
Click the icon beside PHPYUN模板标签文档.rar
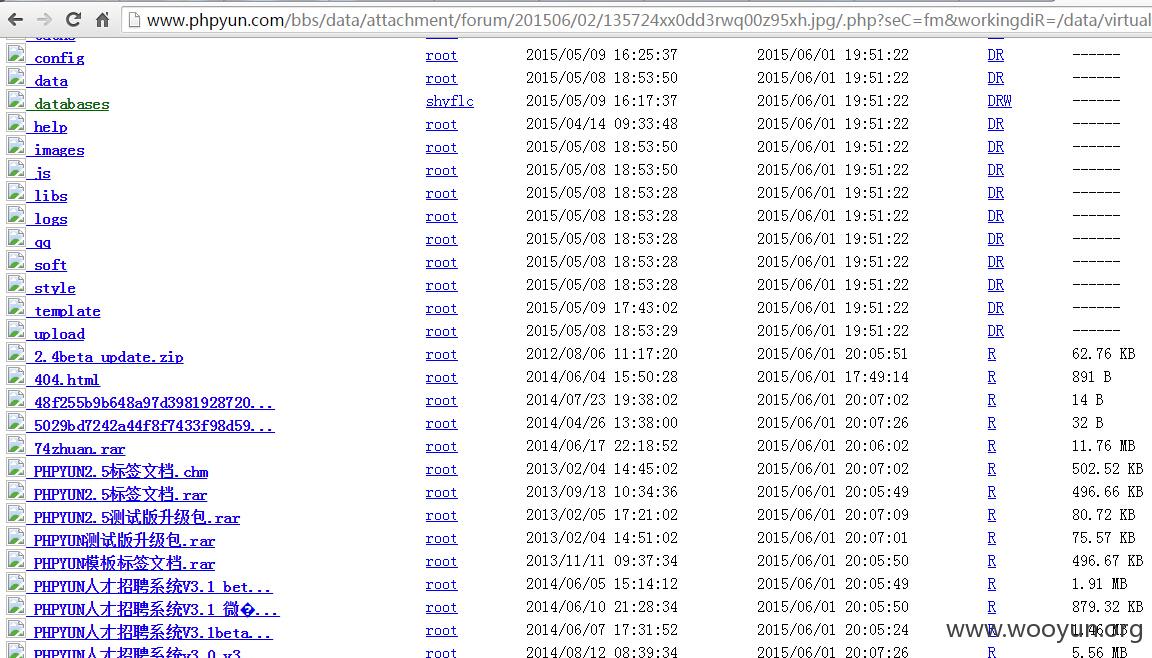click(16, 560)
